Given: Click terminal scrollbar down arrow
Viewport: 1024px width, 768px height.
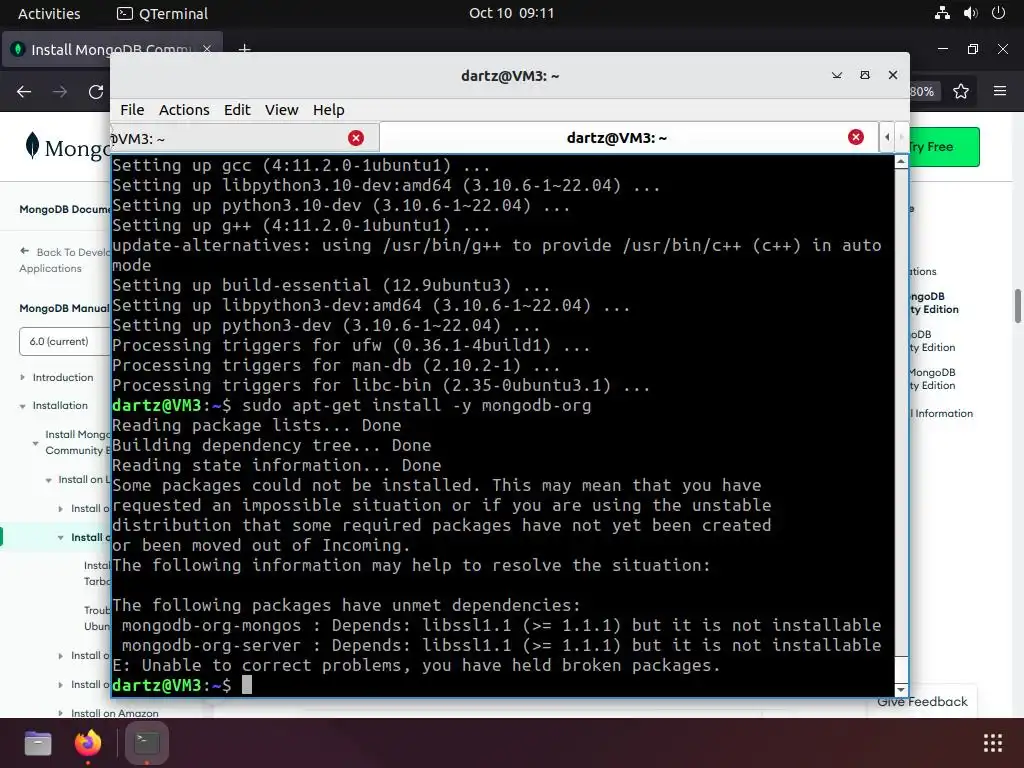Looking at the screenshot, I should pyautogui.click(x=901, y=690).
